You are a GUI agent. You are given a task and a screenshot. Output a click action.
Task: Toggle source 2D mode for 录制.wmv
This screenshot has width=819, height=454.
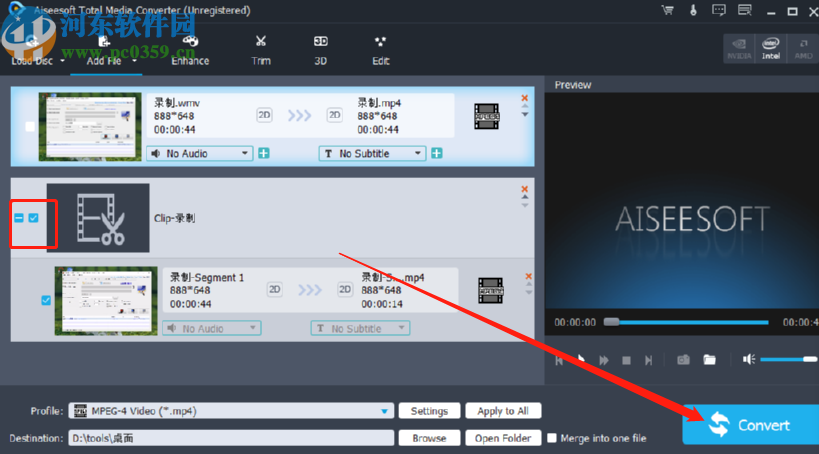pyautogui.click(x=264, y=115)
